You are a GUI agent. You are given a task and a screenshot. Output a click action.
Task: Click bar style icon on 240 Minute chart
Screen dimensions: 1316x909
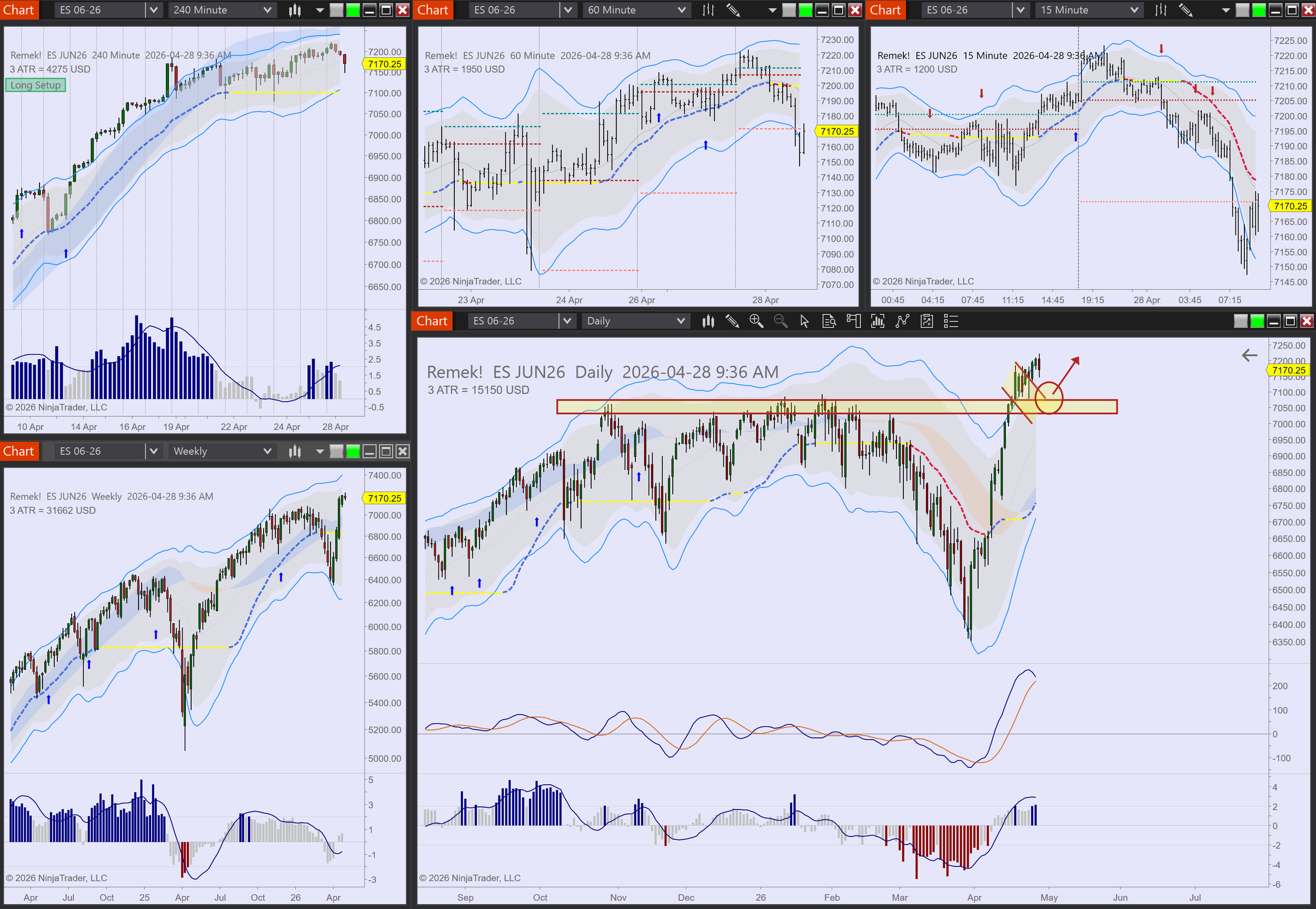[x=295, y=9]
